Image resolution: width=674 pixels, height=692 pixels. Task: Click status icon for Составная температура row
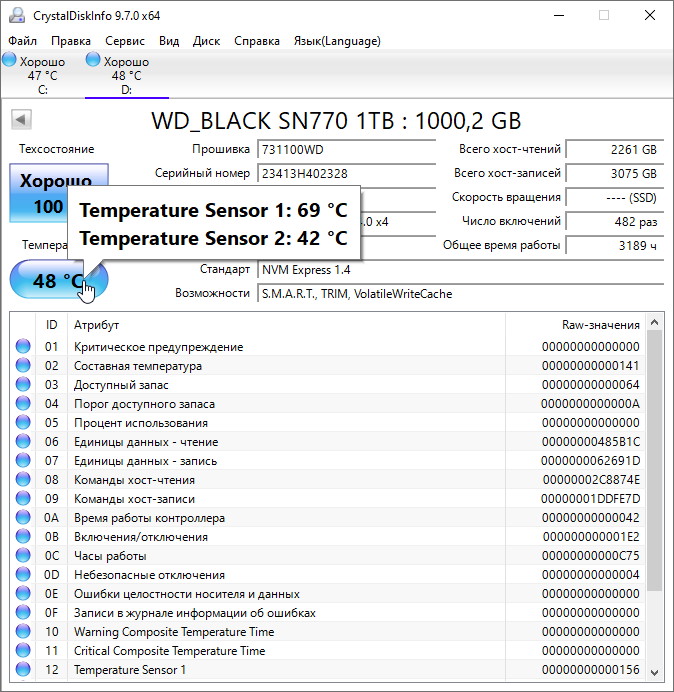click(x=23, y=365)
